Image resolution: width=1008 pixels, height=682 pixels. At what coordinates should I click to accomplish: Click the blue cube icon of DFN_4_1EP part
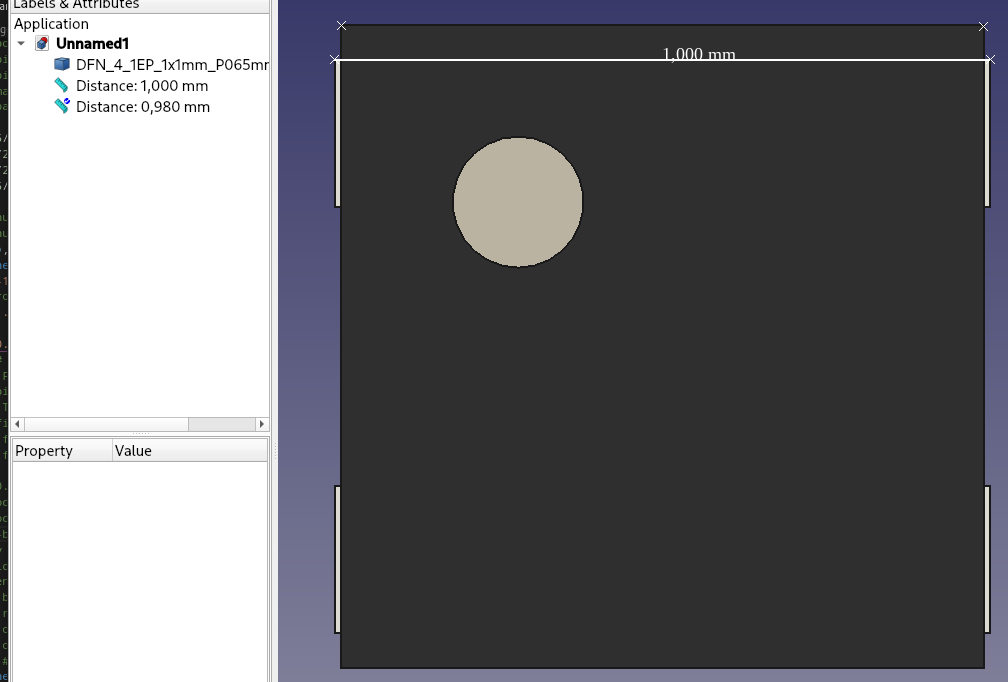click(62, 64)
